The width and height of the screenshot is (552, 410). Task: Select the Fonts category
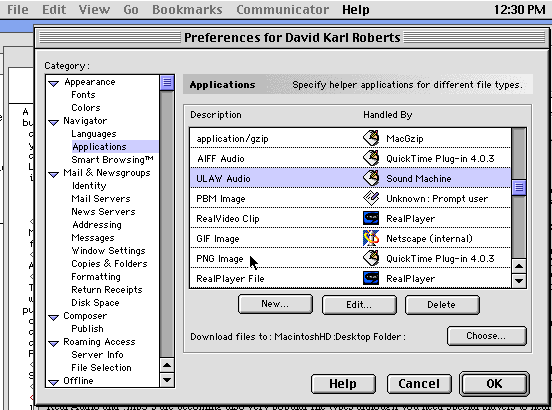pos(83,95)
